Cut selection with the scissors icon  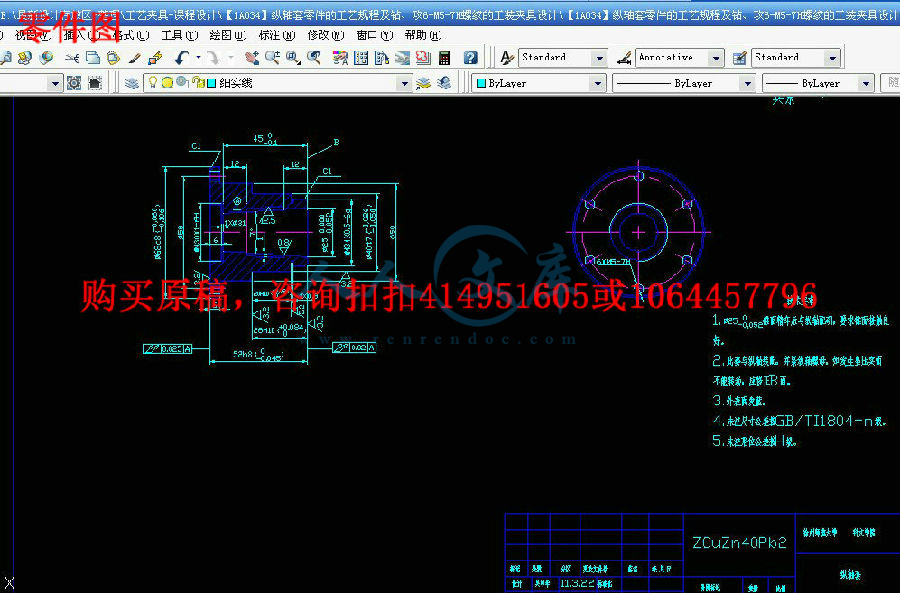coord(72,57)
